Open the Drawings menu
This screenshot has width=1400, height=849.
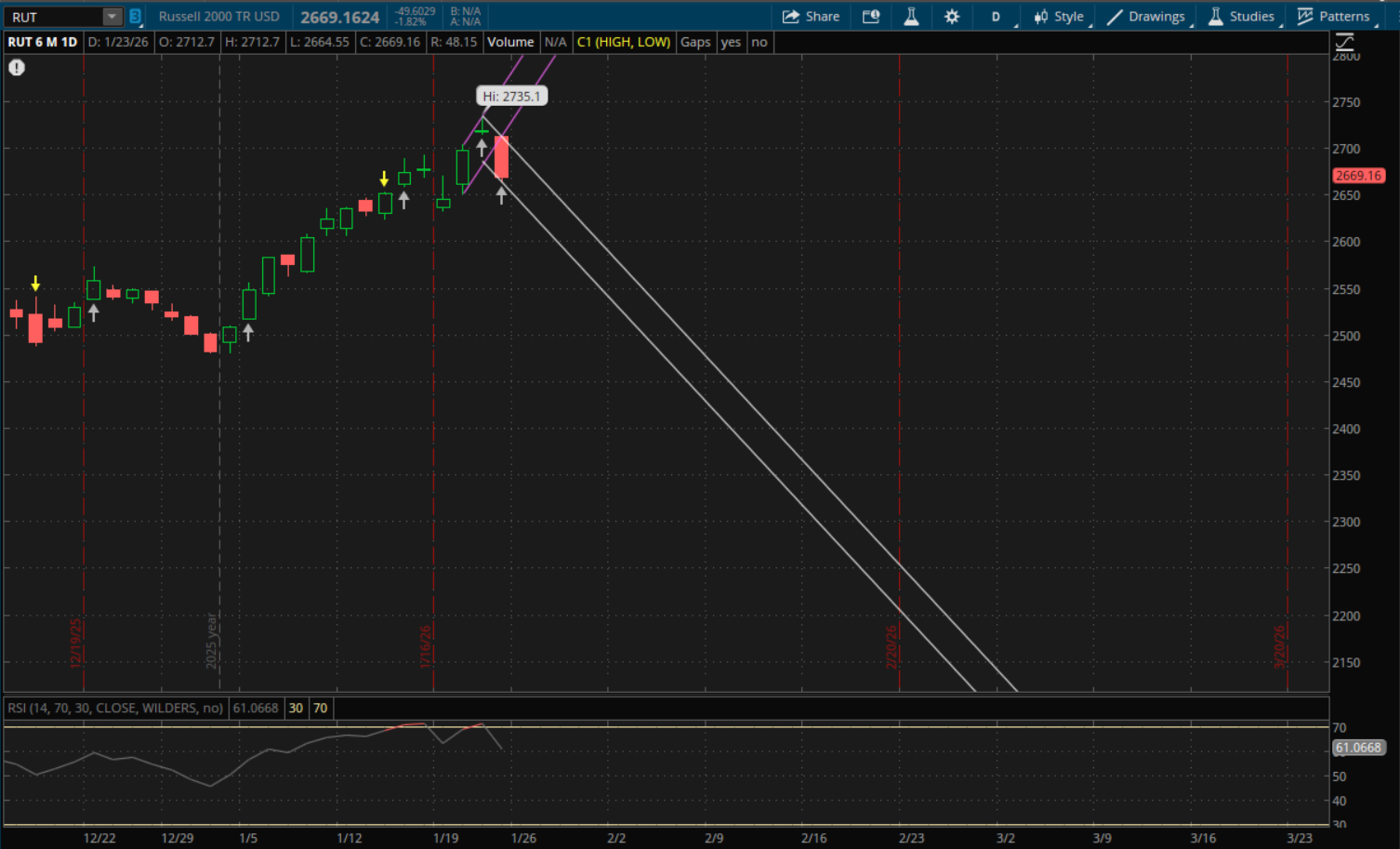pyautogui.click(x=1146, y=17)
